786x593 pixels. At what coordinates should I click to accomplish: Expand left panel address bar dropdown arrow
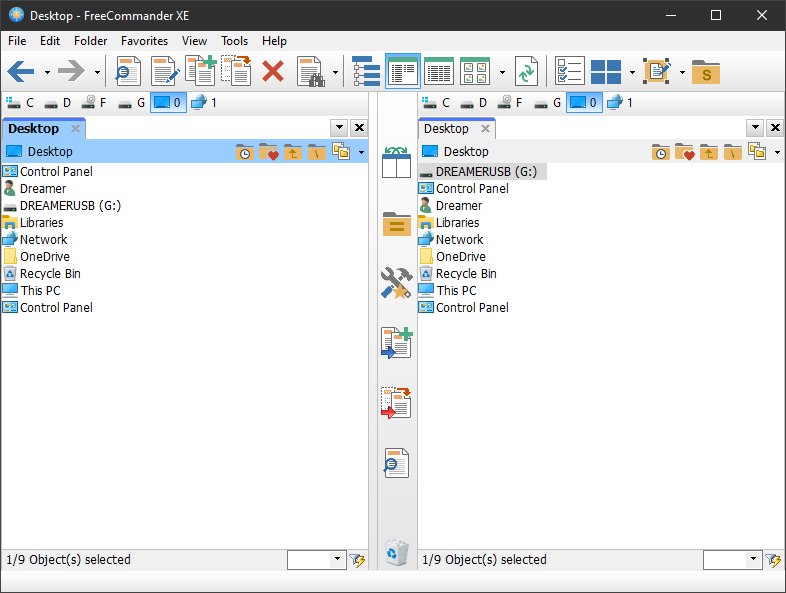pos(361,152)
